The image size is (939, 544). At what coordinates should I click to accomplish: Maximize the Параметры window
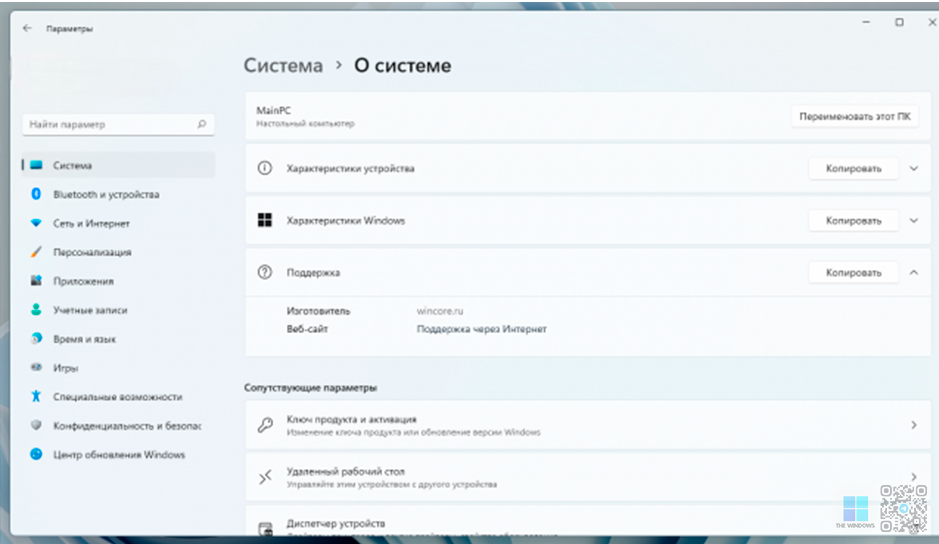pyautogui.click(x=899, y=22)
